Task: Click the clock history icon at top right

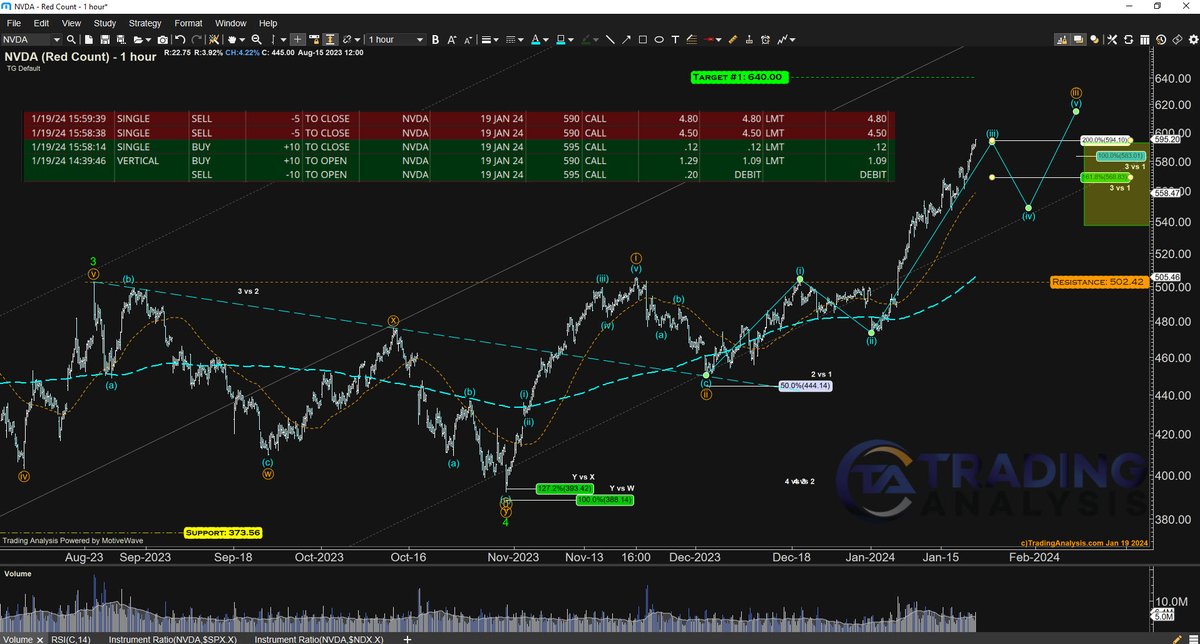Action: click(x=1161, y=39)
